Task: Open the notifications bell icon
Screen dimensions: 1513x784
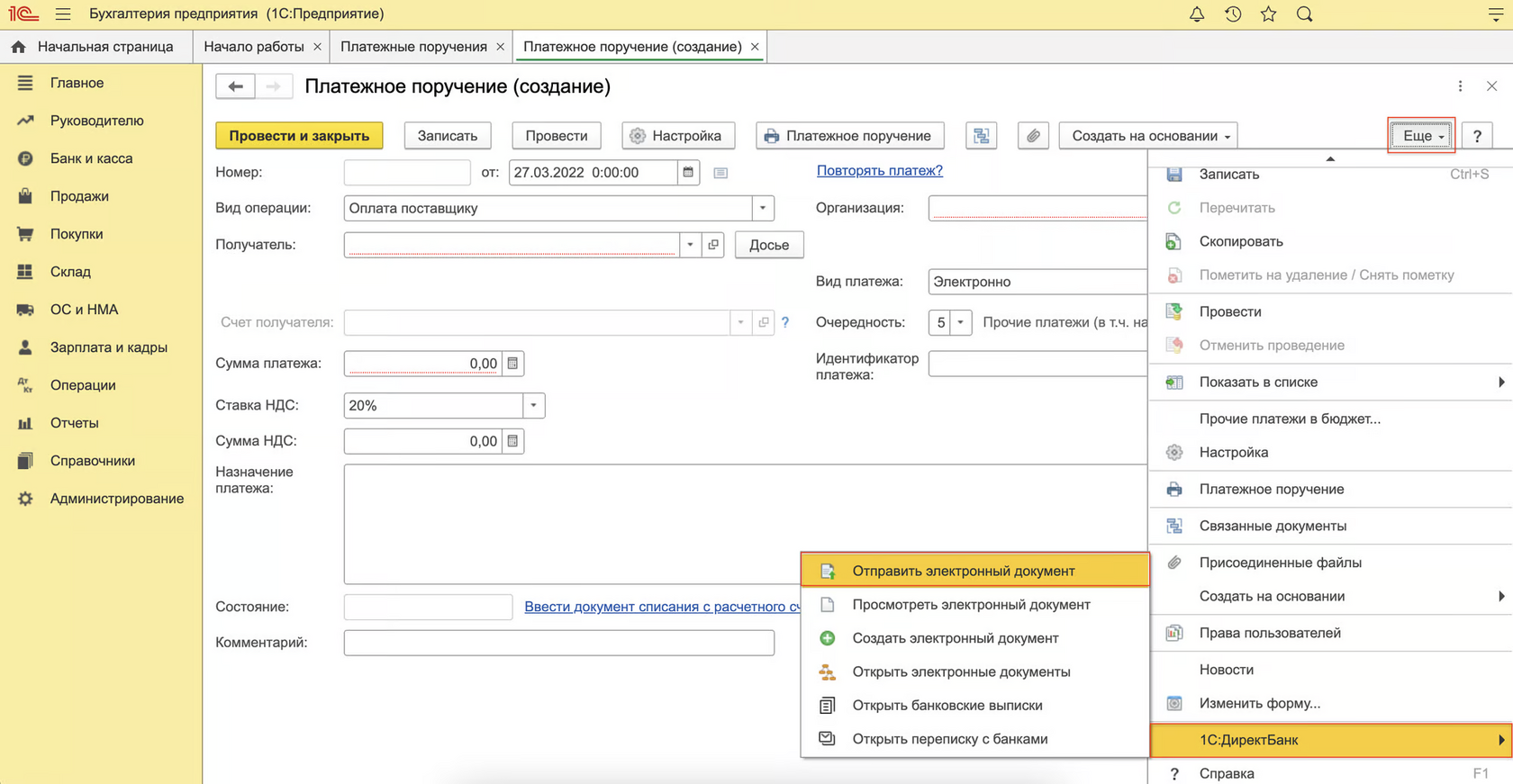Action: pos(1196,14)
